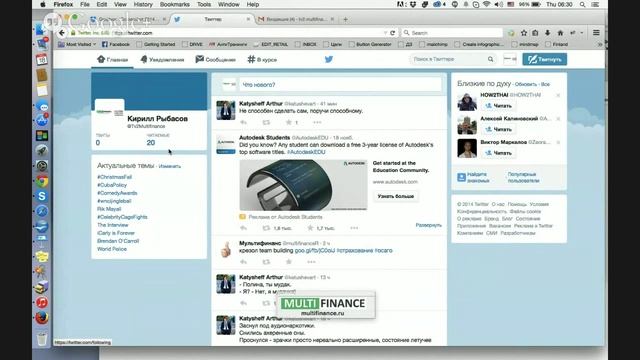Open the History menu in menu bar
Viewport: 640px width, 360px height.
pos(143,4)
